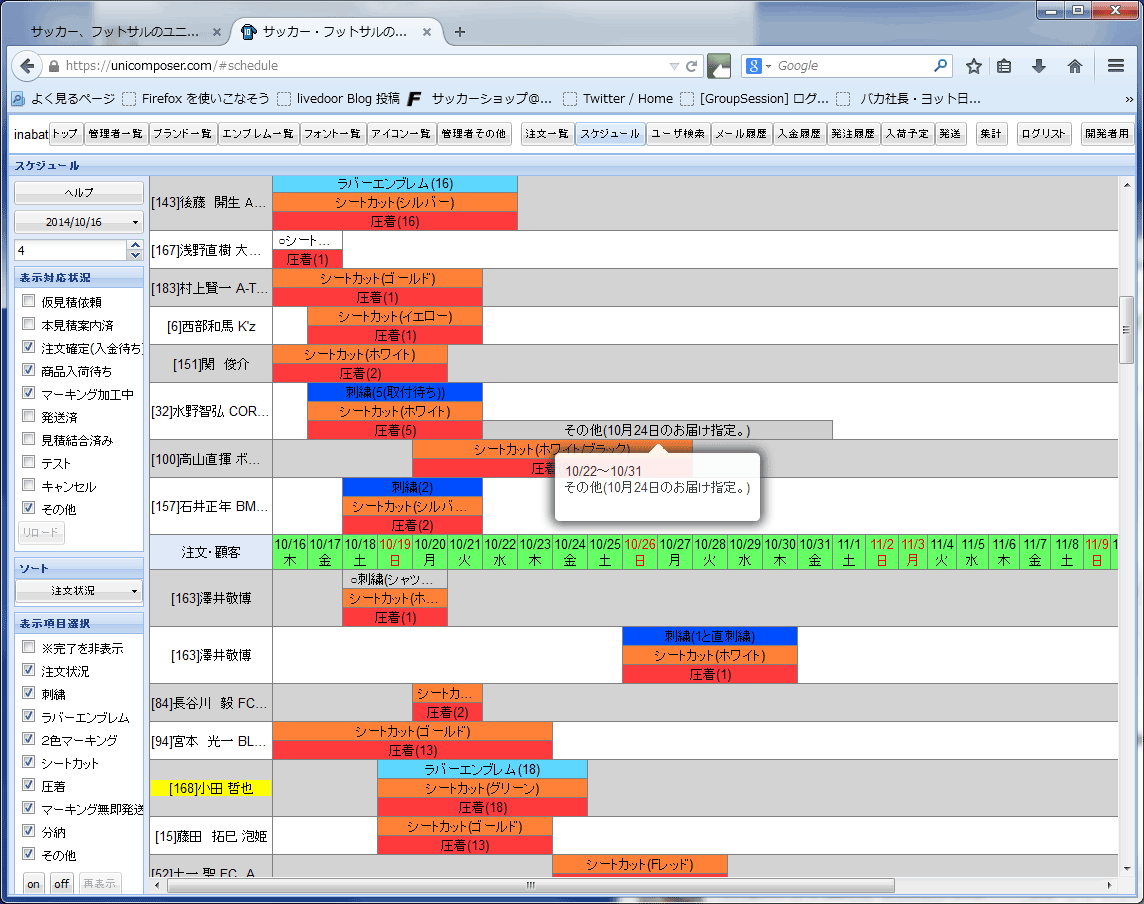1144x904 pixels.
Task: Go to the browser home icon
Action: [1075, 66]
